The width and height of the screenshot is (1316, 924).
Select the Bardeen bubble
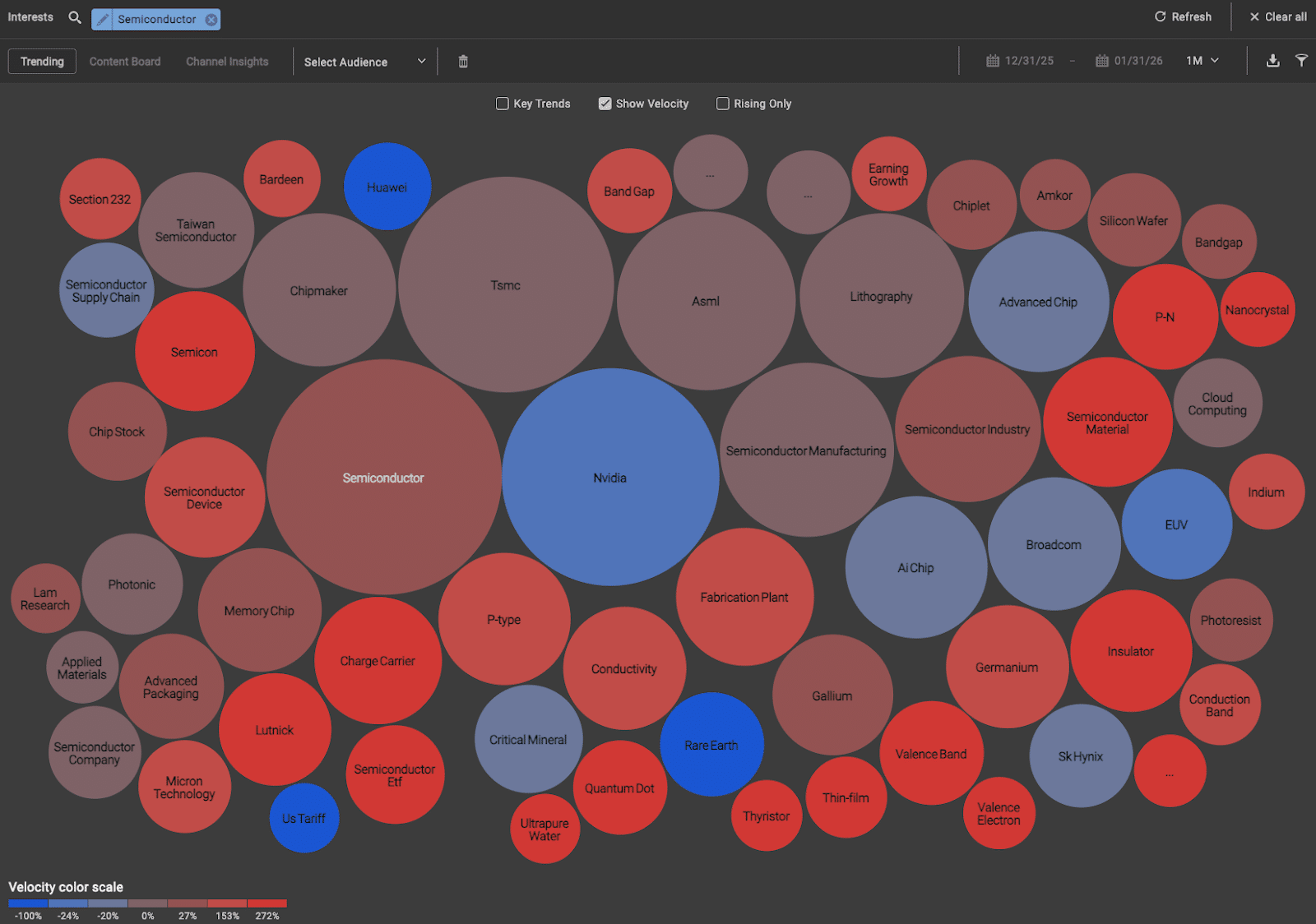(x=282, y=178)
